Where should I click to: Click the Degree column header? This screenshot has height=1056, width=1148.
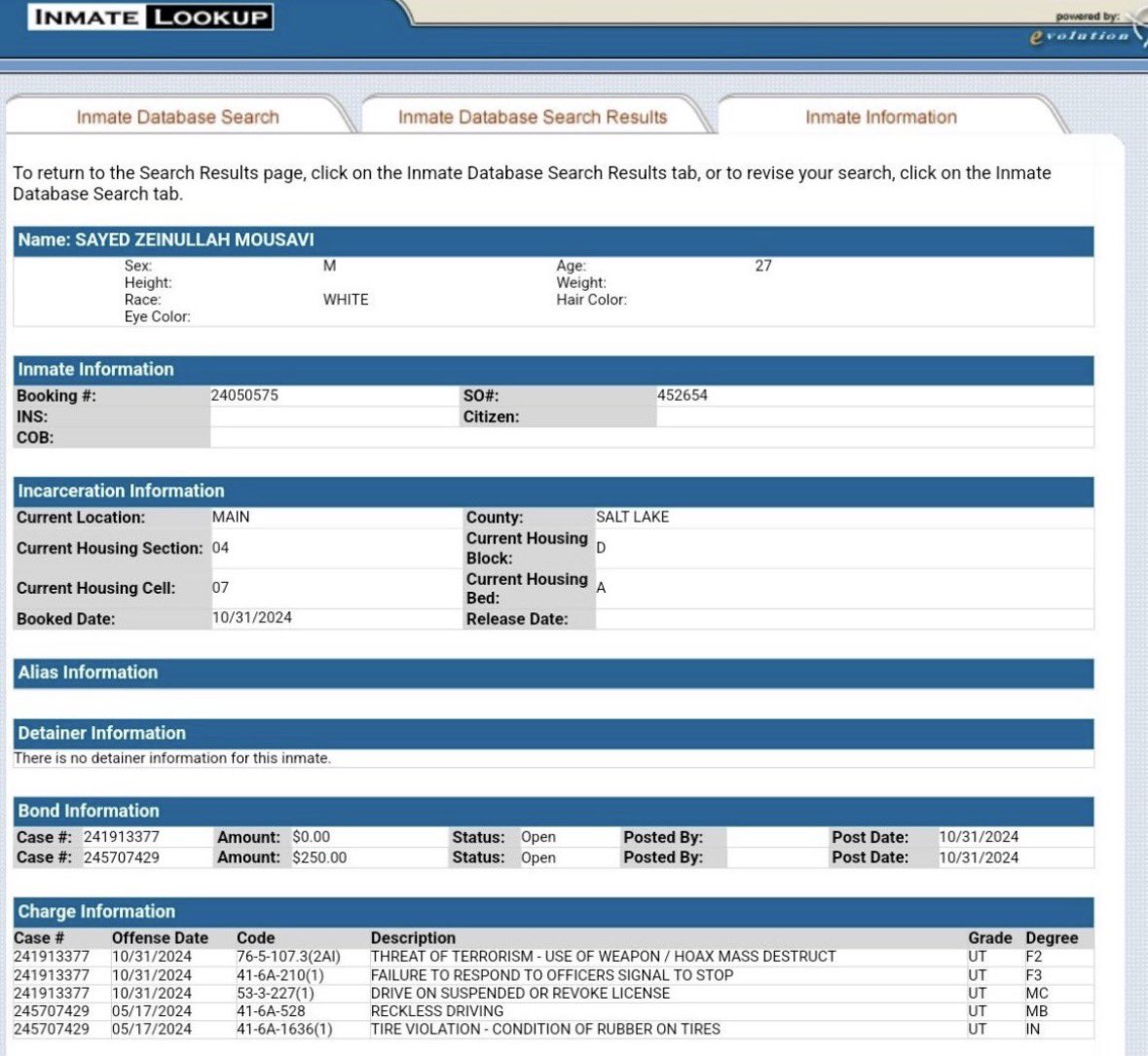click(1052, 937)
